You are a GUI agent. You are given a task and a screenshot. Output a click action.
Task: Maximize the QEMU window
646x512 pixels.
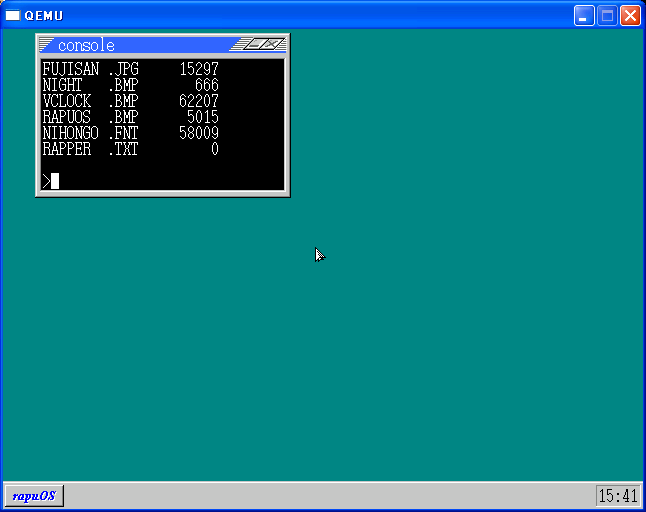pos(607,15)
